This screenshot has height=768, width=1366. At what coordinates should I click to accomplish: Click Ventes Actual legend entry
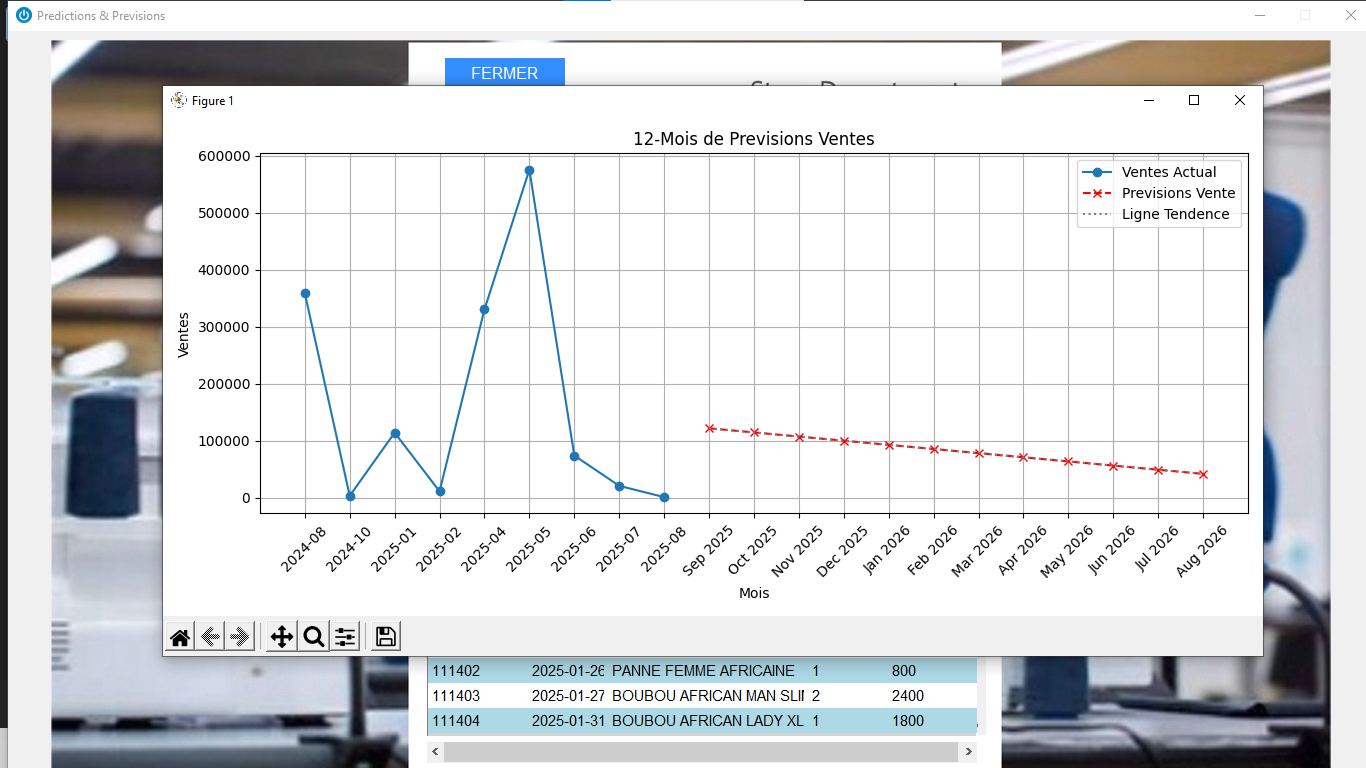pyautogui.click(x=1168, y=172)
